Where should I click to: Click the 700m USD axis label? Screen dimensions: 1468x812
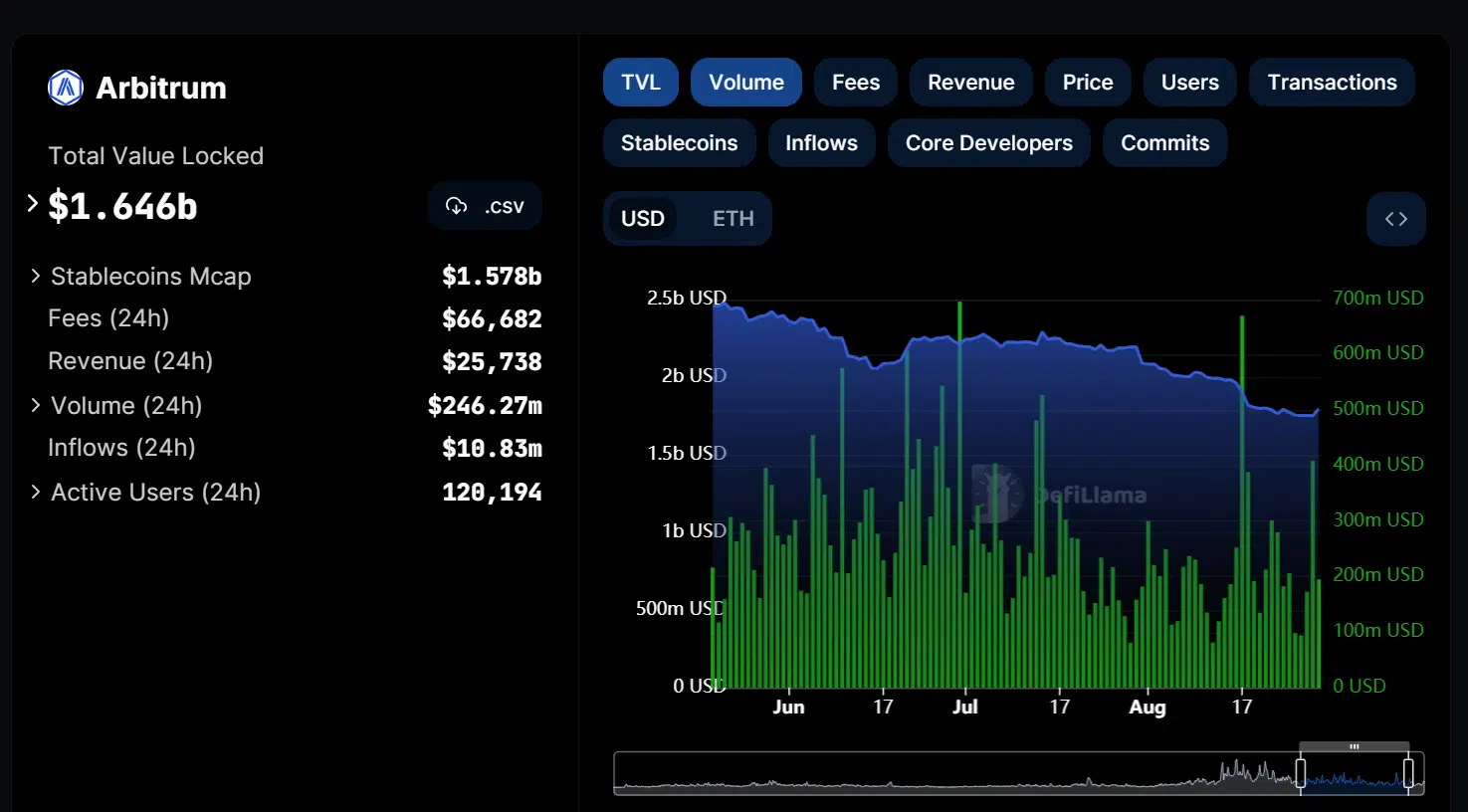pyautogui.click(x=1378, y=298)
